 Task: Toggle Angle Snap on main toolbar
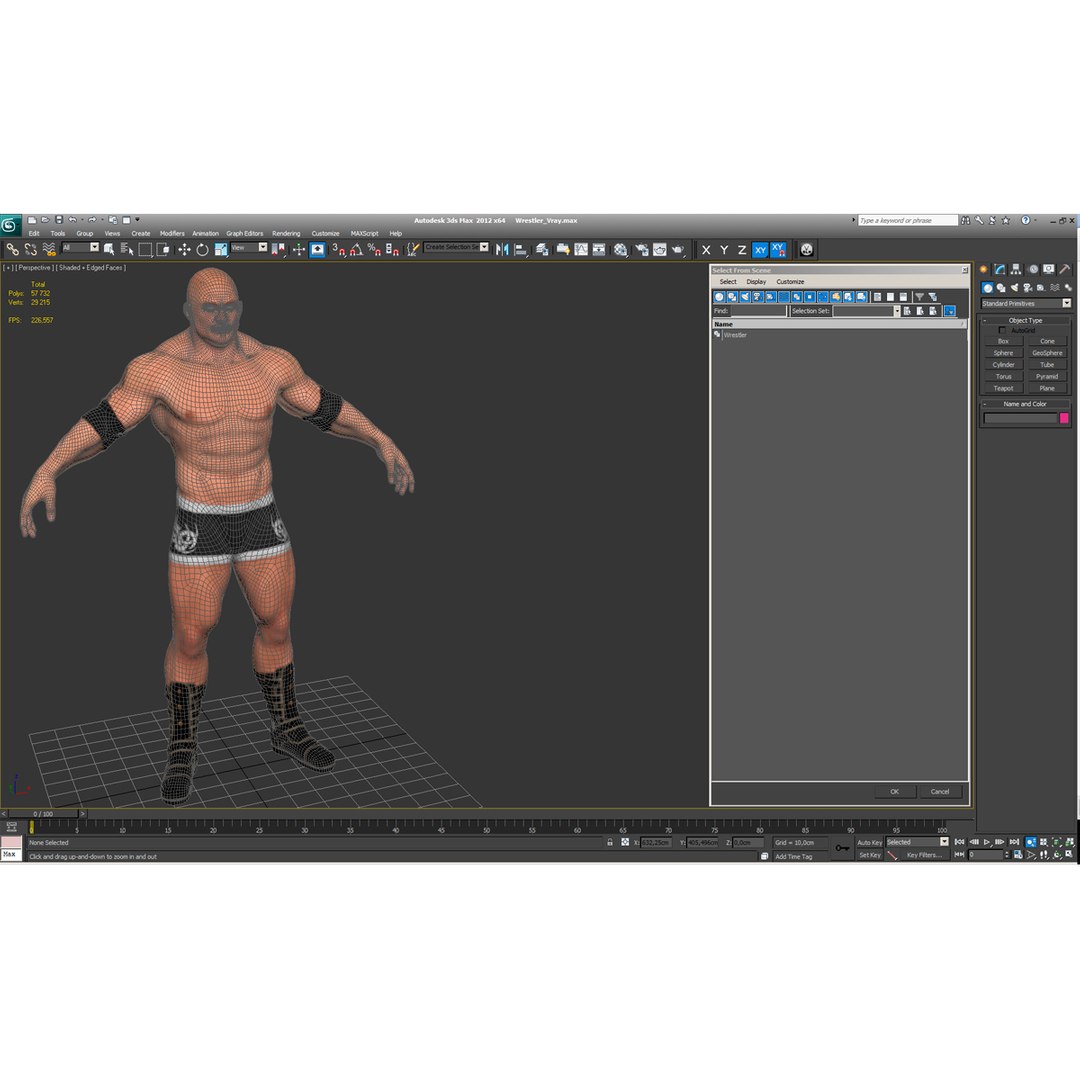click(356, 249)
